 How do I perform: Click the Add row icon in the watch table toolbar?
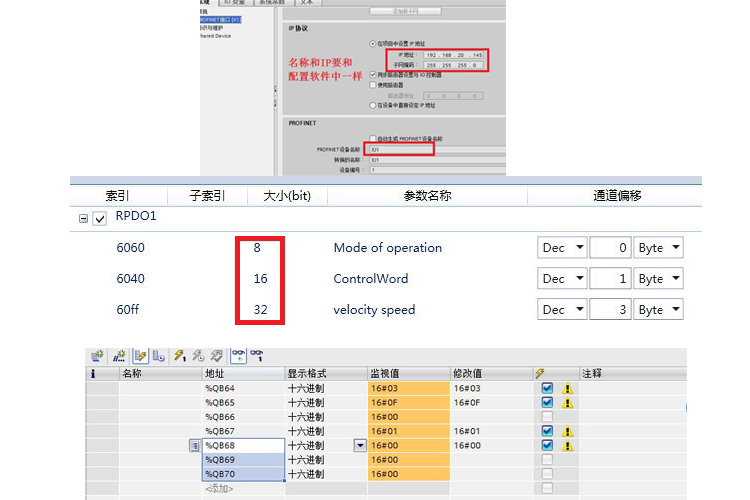pos(119,356)
